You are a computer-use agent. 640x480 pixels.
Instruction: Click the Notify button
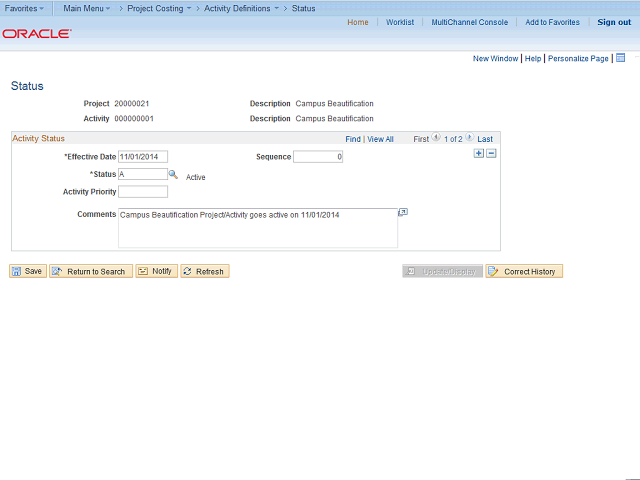pyautogui.click(x=157, y=271)
